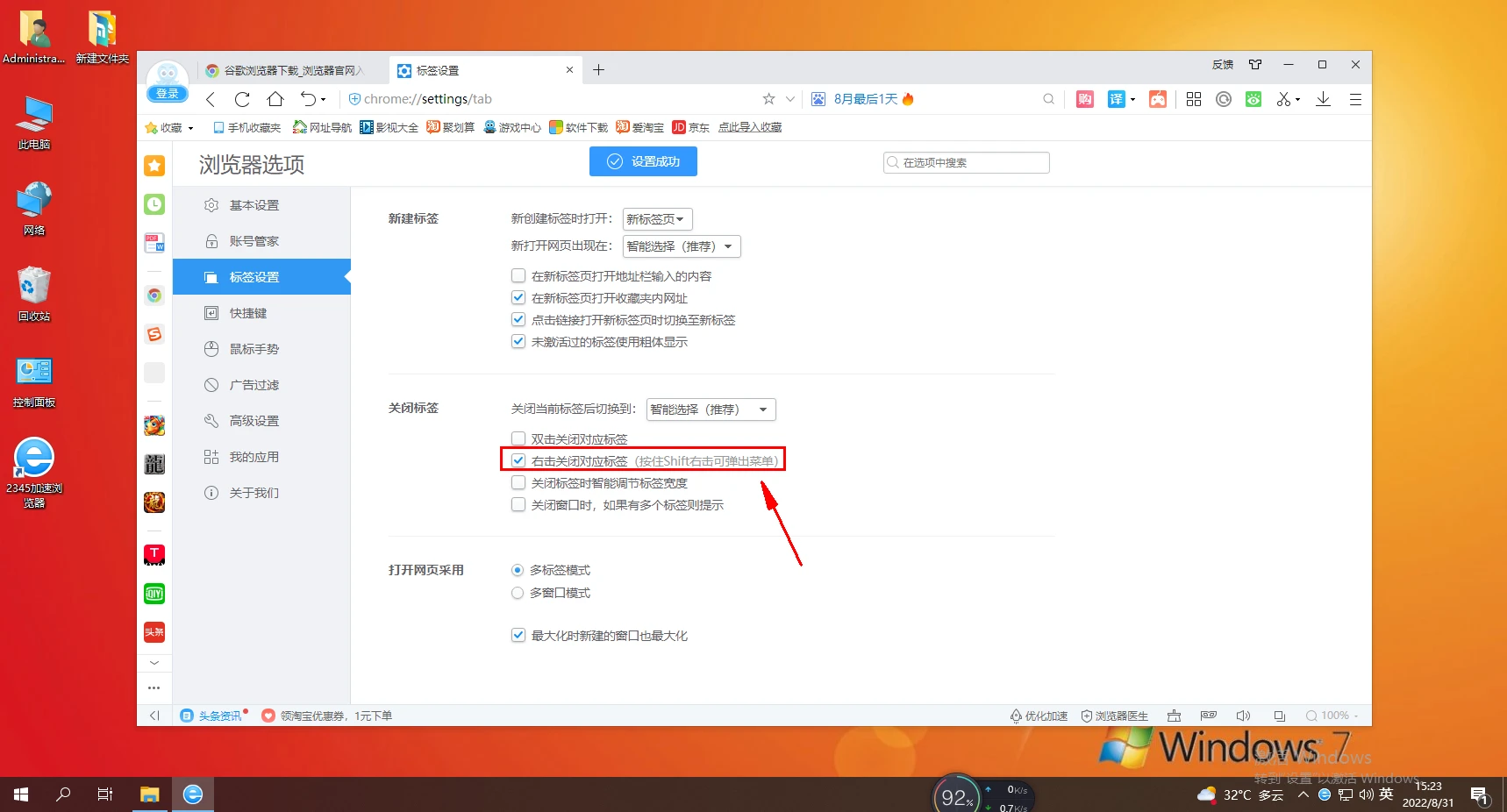Click the undo closed tab icon
Image resolution: width=1507 pixels, height=812 pixels.
[308, 99]
